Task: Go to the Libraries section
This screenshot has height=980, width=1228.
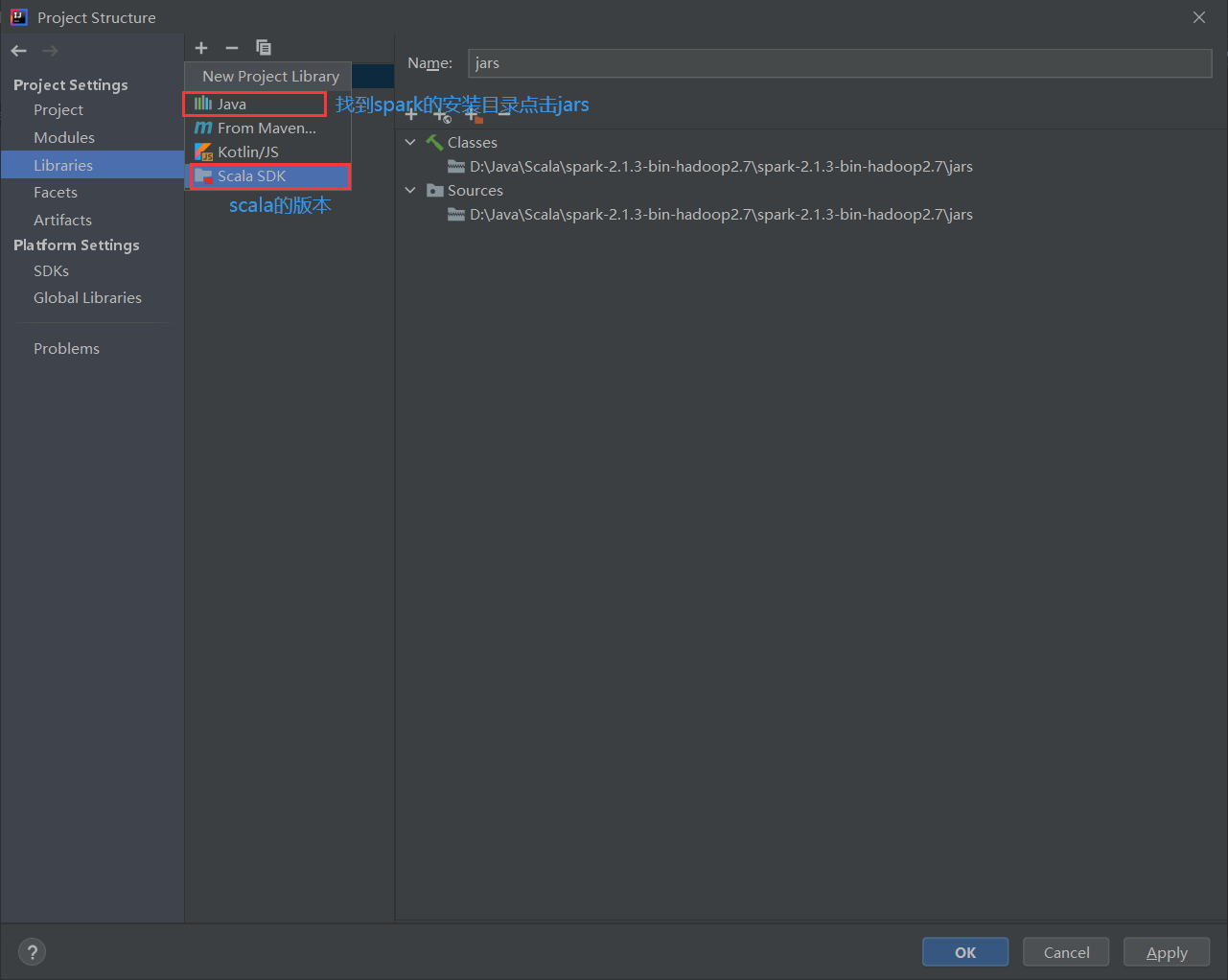Action: (92, 165)
